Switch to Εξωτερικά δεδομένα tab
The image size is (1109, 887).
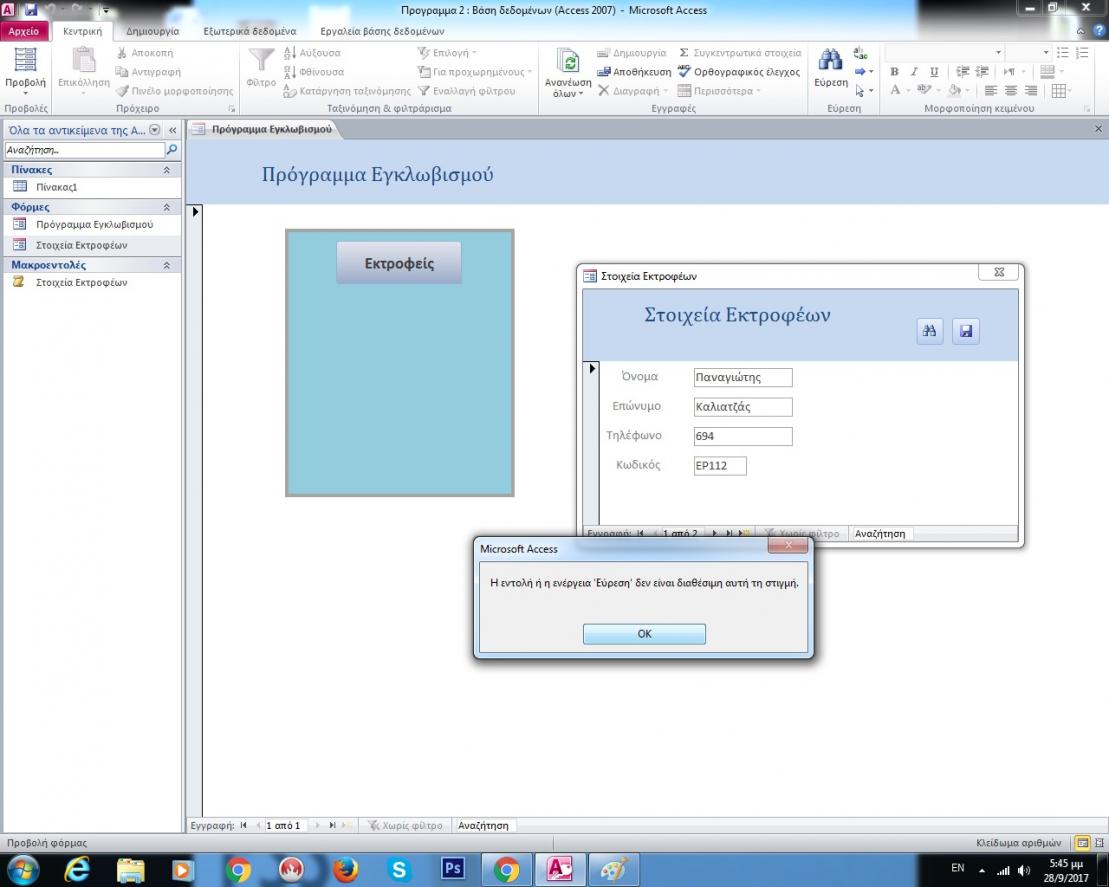[x=249, y=32]
